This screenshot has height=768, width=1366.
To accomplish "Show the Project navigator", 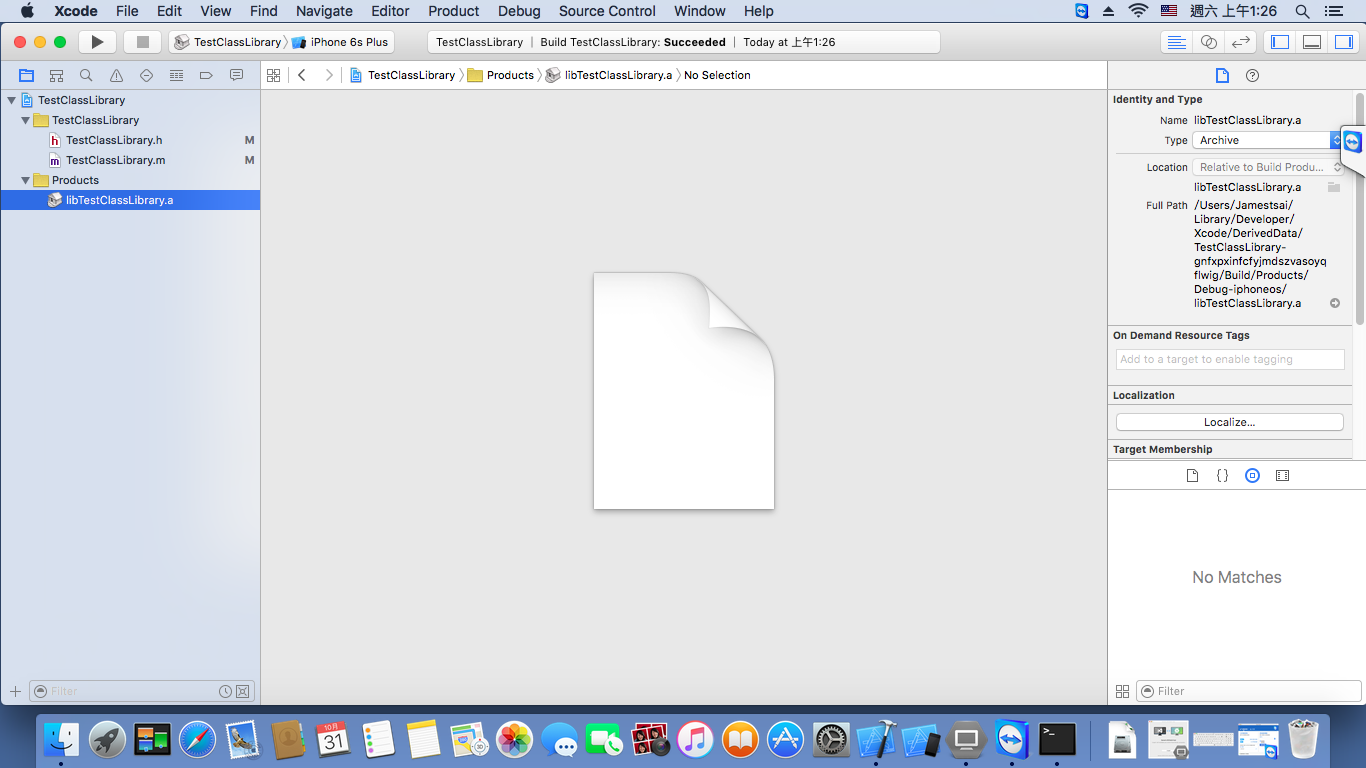I will 26,75.
